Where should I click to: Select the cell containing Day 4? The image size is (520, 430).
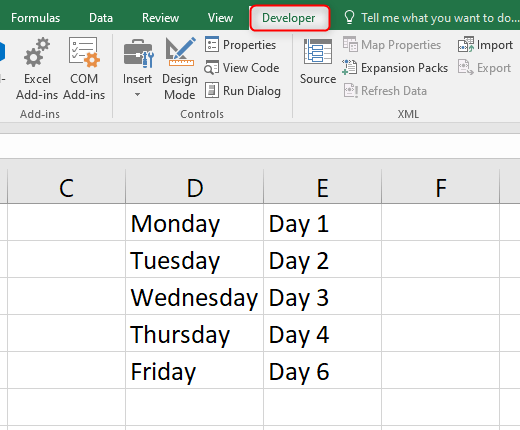tap(322, 333)
